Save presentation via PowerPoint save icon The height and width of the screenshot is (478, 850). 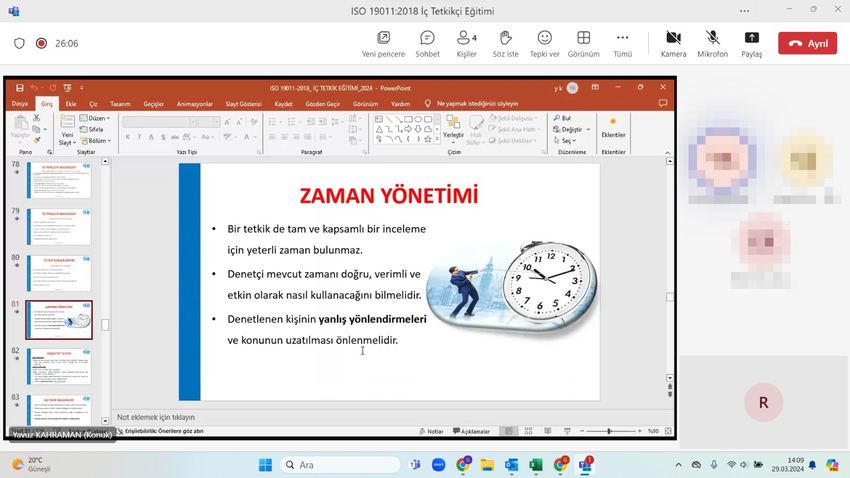pyautogui.click(x=20, y=88)
